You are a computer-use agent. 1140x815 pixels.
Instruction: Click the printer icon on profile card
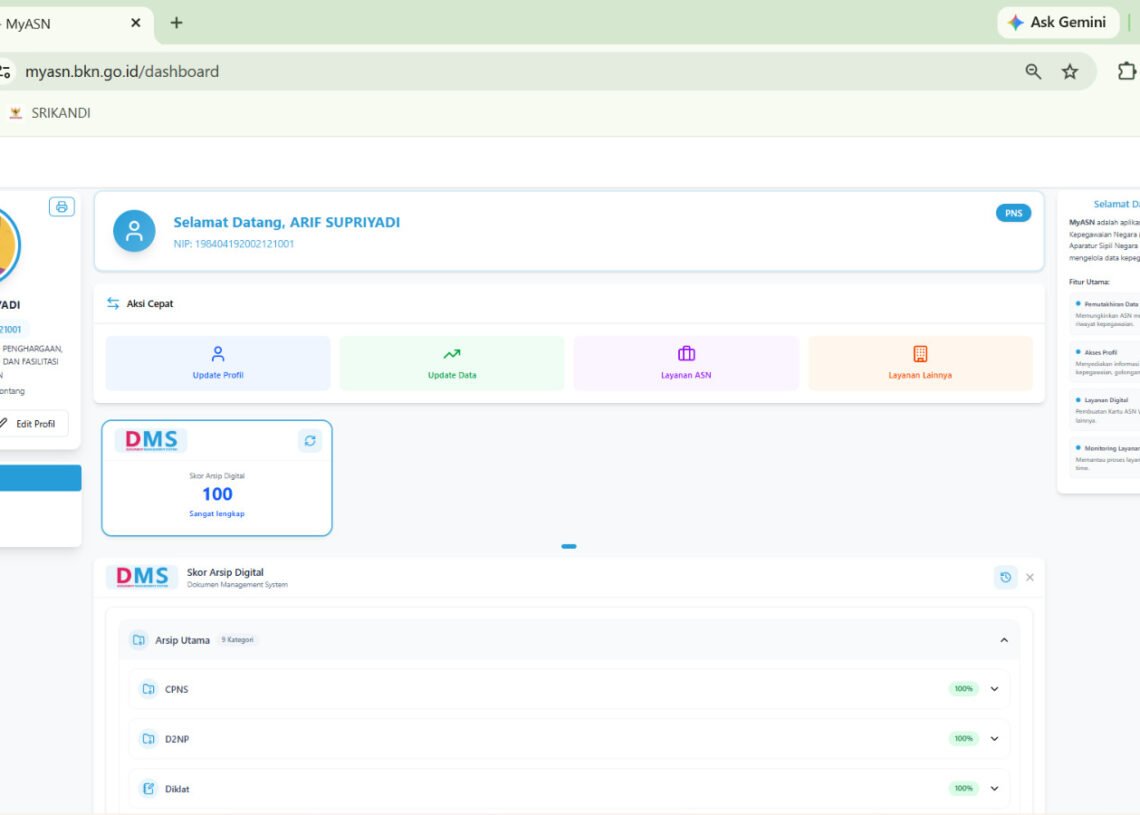[62, 207]
